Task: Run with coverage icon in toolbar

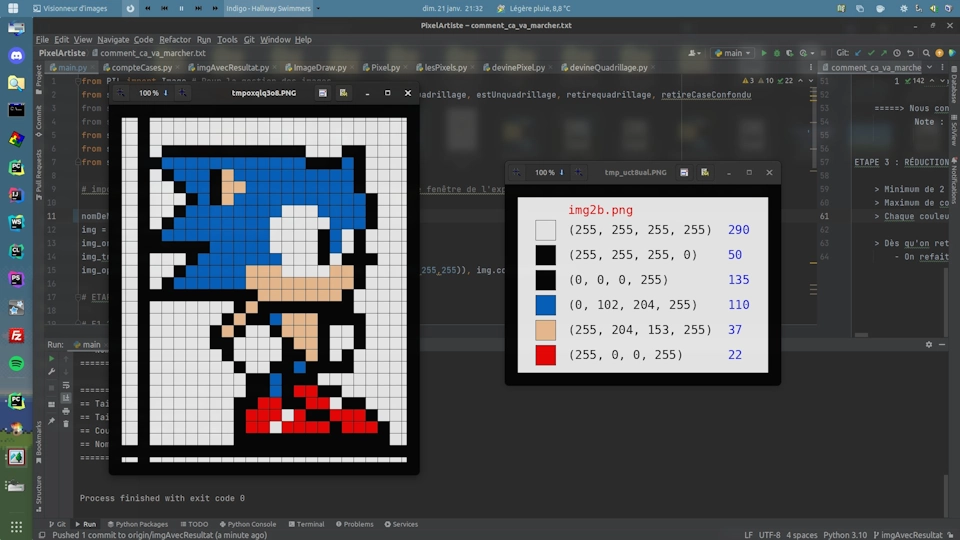Action: pyautogui.click(x=789, y=53)
